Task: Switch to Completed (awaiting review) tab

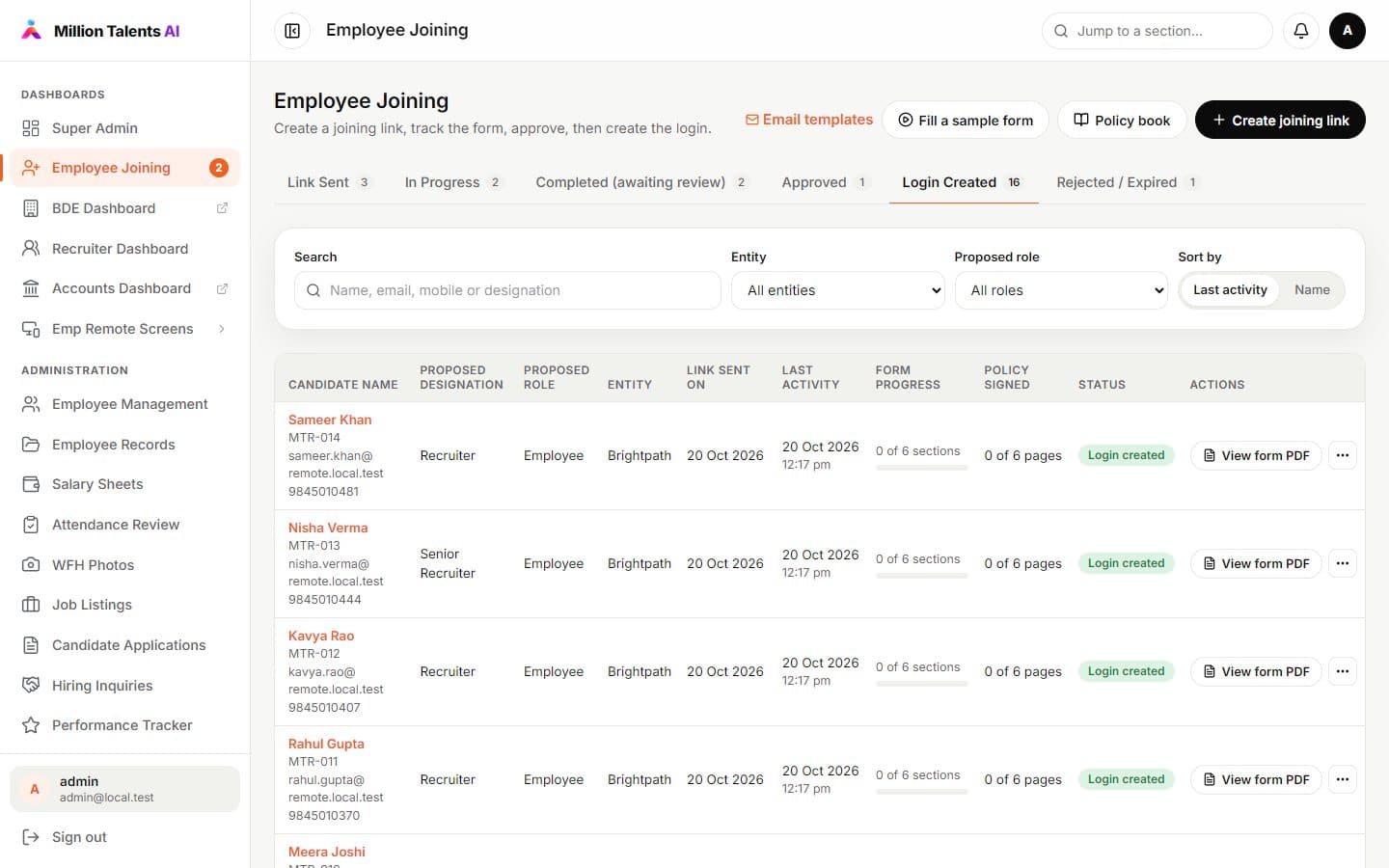Action: click(641, 182)
